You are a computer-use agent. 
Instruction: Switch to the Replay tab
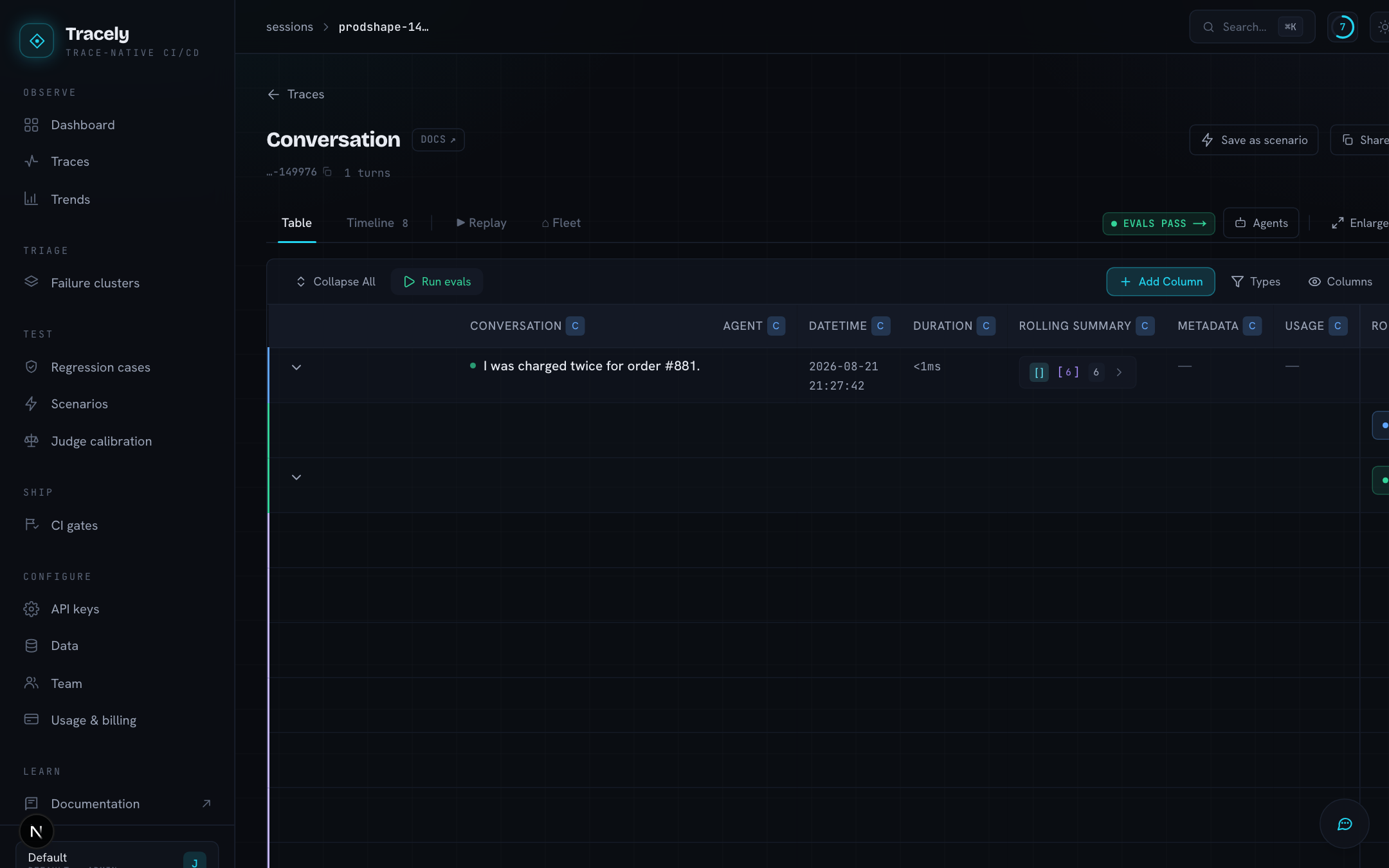coord(482,223)
